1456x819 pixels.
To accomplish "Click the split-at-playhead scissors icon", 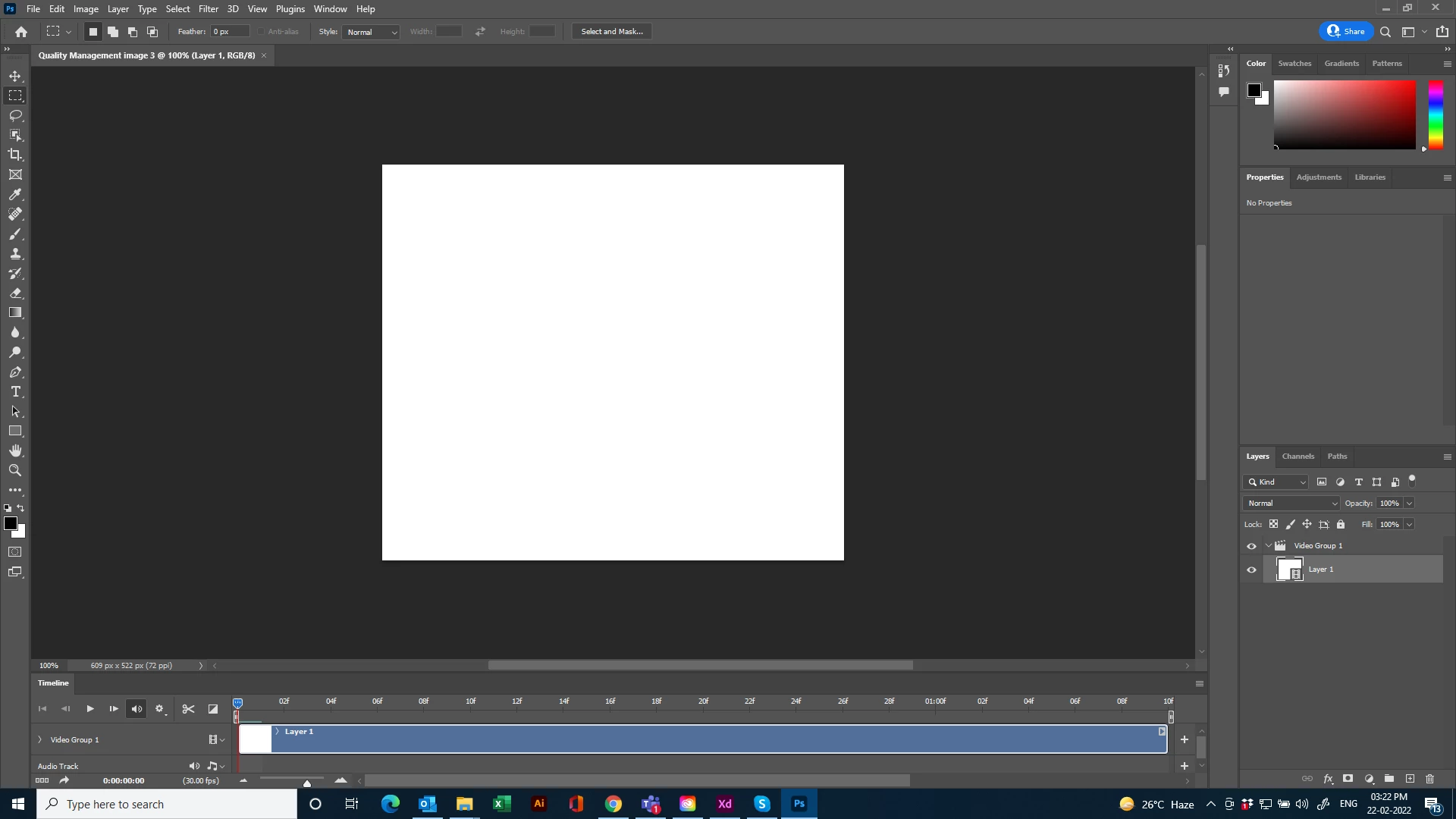I will pos(188,709).
